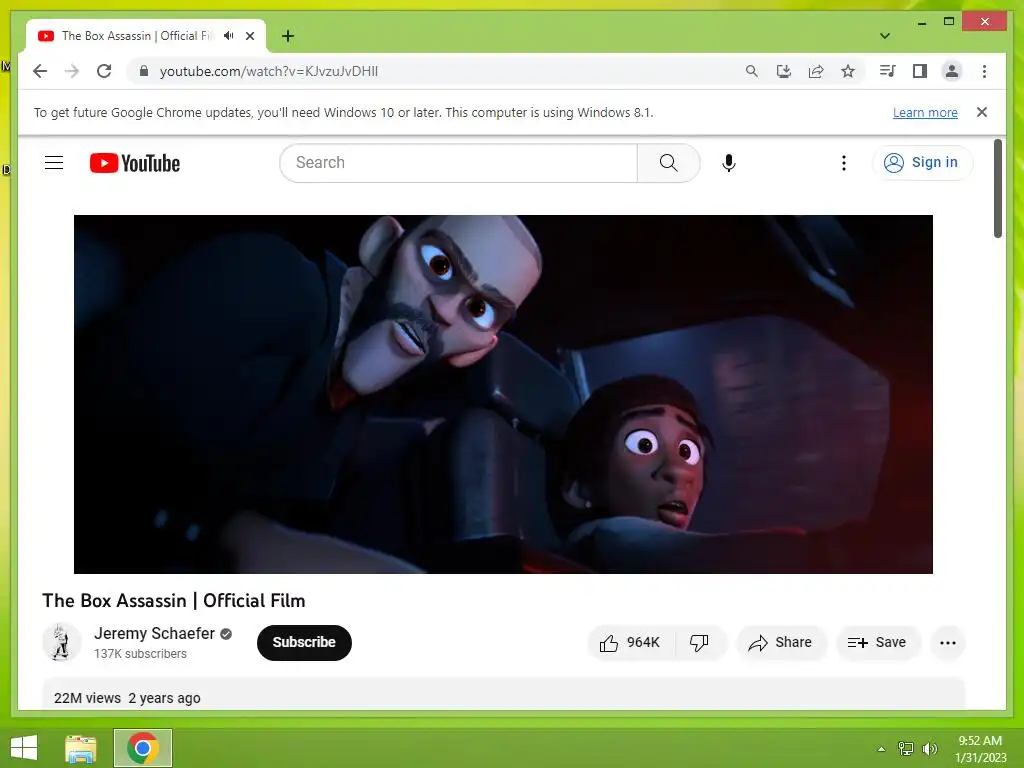This screenshot has width=1024, height=768.
Task: Open the taskbar clock showing 9:52 AM
Action: pos(980,749)
